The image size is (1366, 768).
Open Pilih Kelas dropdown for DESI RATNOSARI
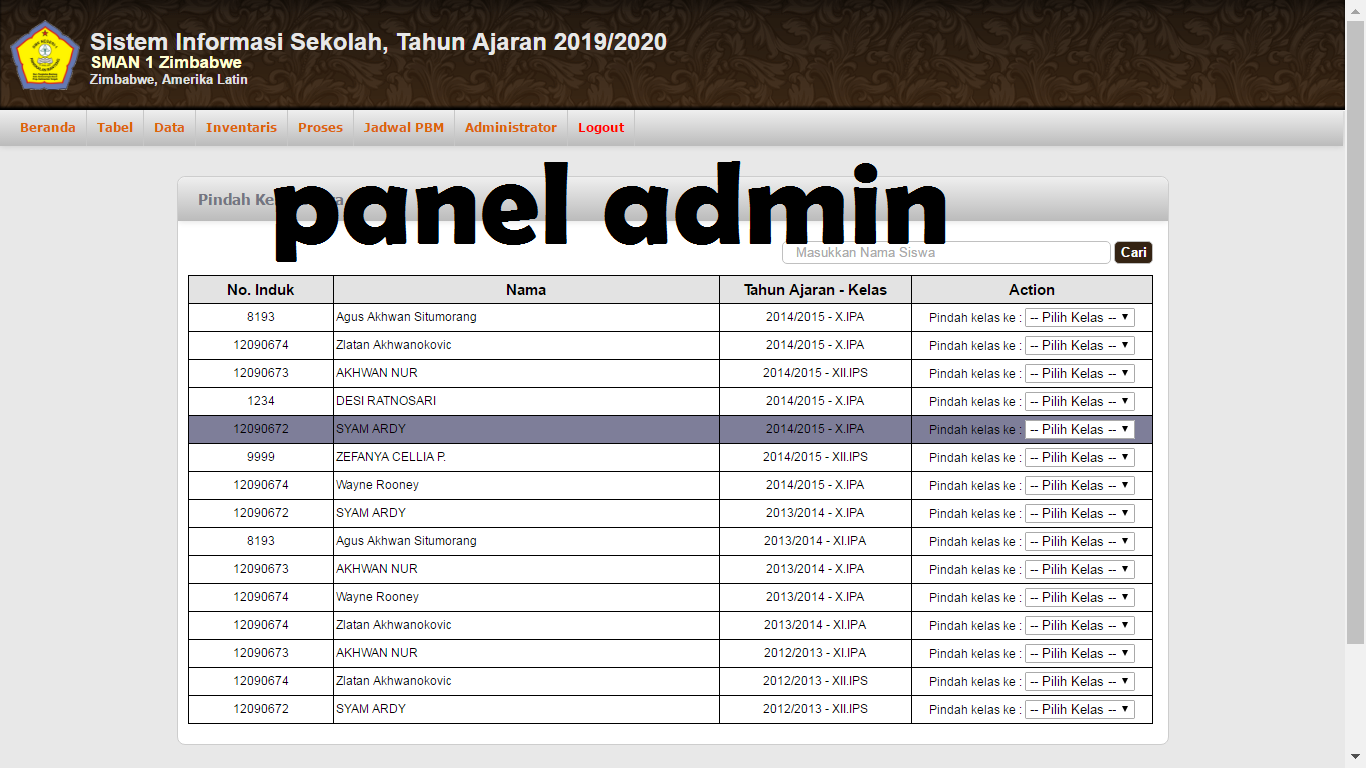(1079, 402)
